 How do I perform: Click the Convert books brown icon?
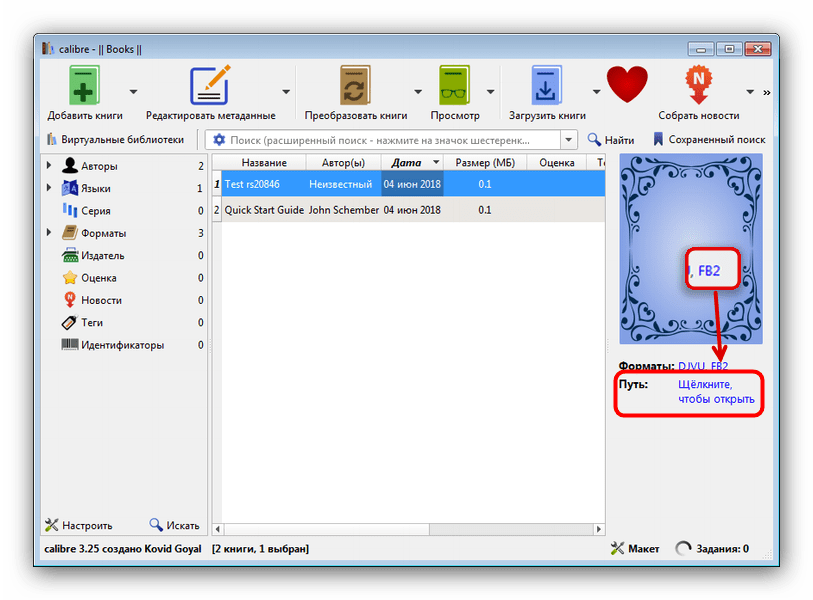point(355,85)
